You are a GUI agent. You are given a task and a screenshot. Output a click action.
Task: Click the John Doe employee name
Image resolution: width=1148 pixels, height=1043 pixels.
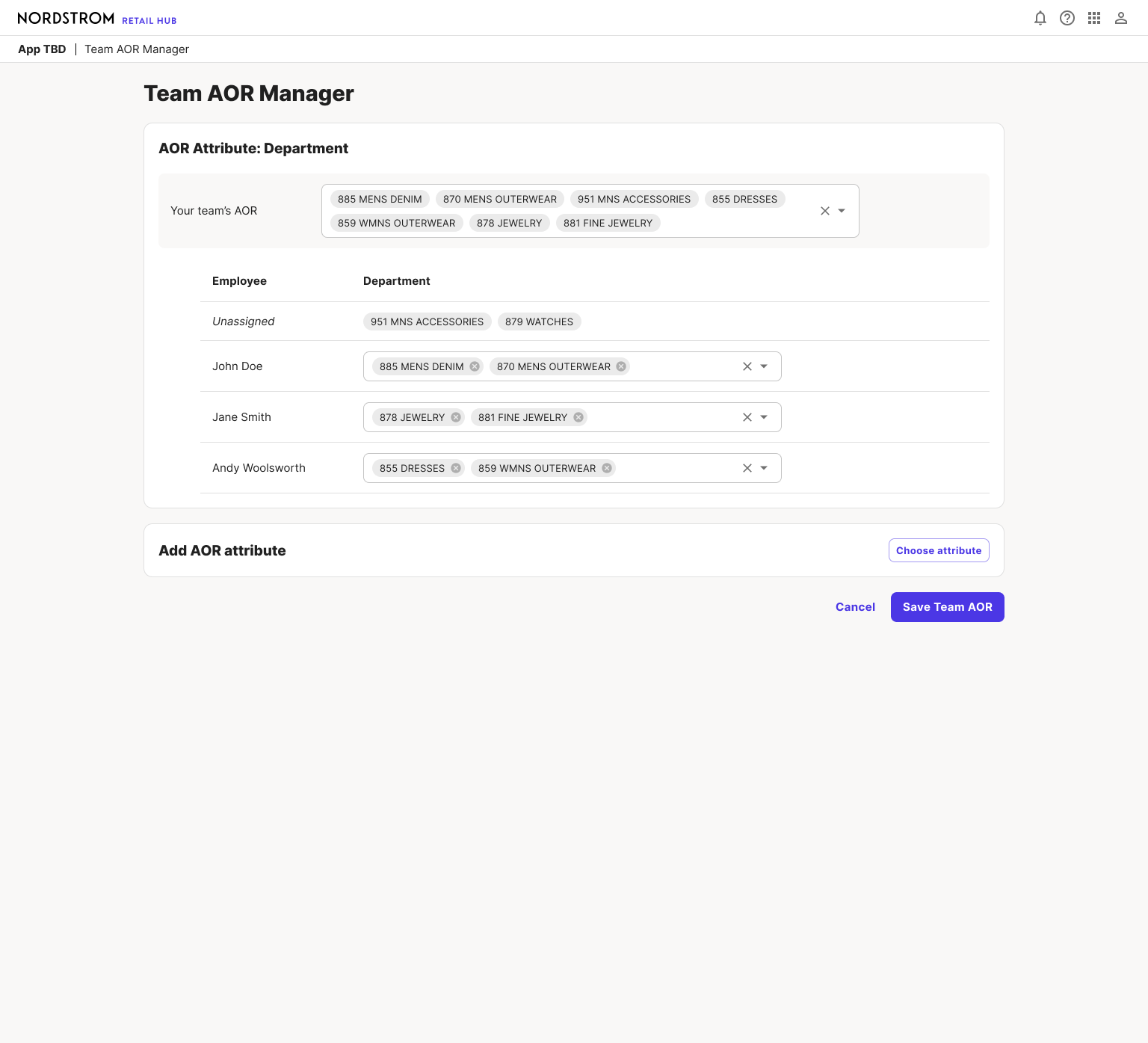click(x=238, y=366)
